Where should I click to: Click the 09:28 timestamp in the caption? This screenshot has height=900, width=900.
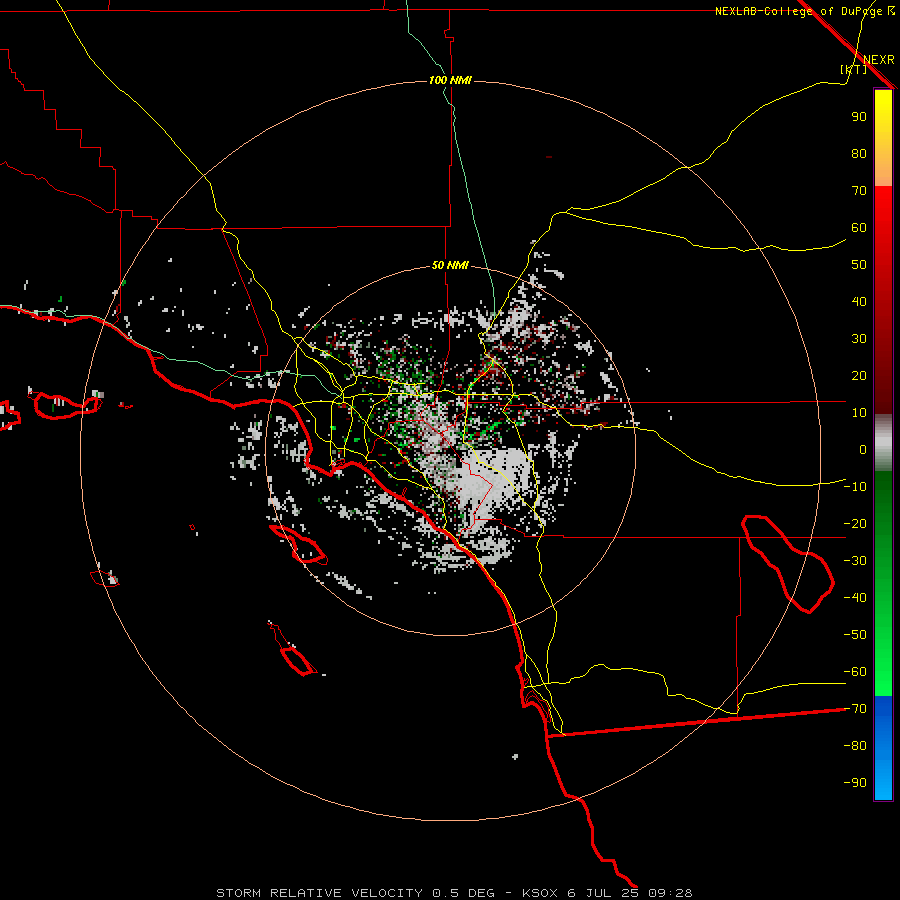point(670,893)
